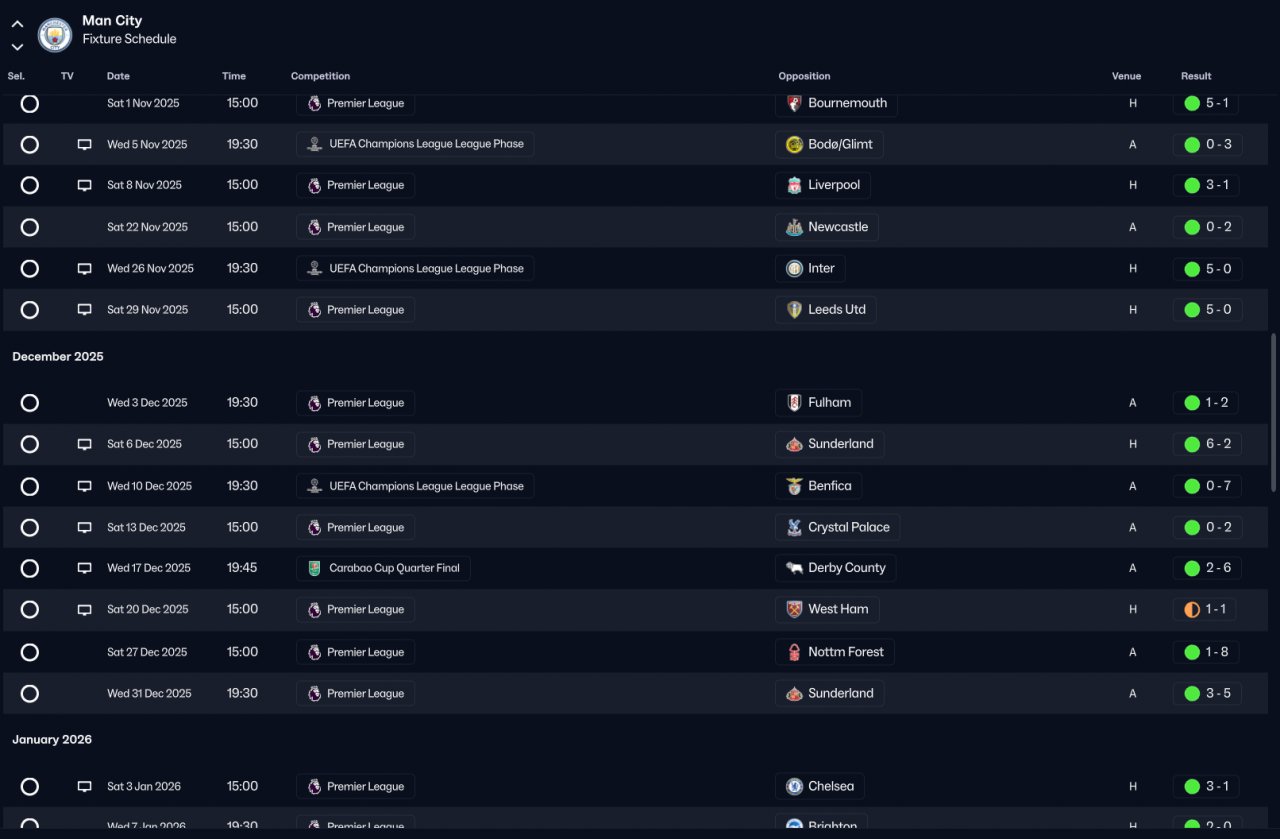View the 5 - 1 result against Bournemouth
This screenshot has width=1280, height=839.
coord(1208,103)
